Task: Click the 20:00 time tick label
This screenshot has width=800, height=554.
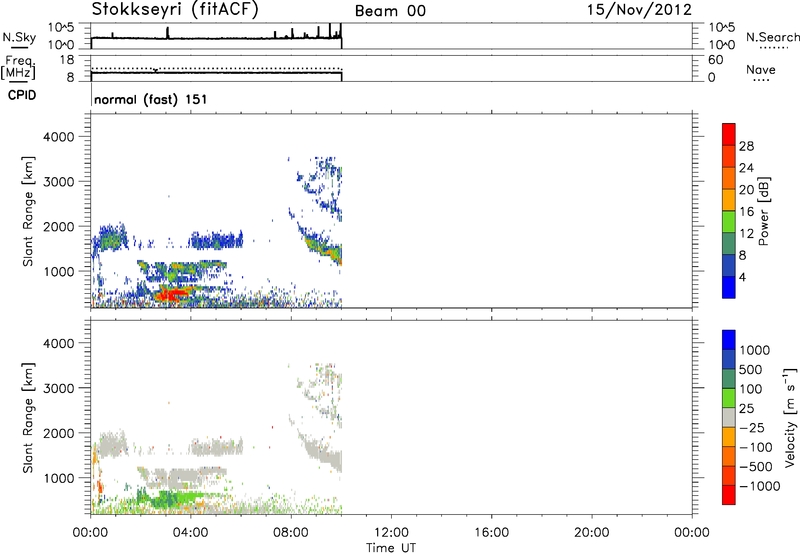Action: click(x=592, y=533)
